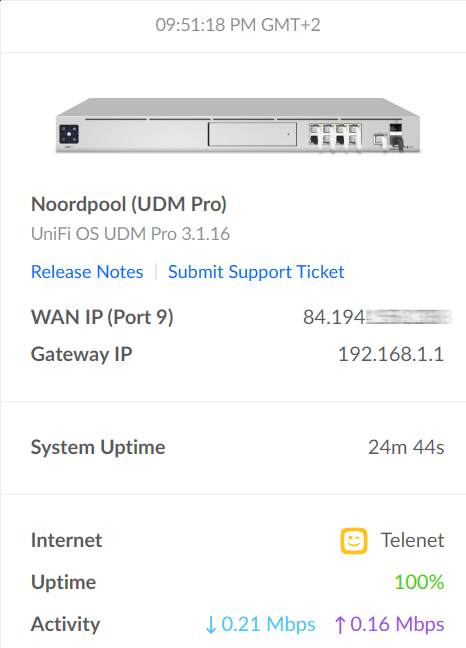This screenshot has height=648, width=466.
Task: Select the blurred WAN IP address
Action: 377,317
